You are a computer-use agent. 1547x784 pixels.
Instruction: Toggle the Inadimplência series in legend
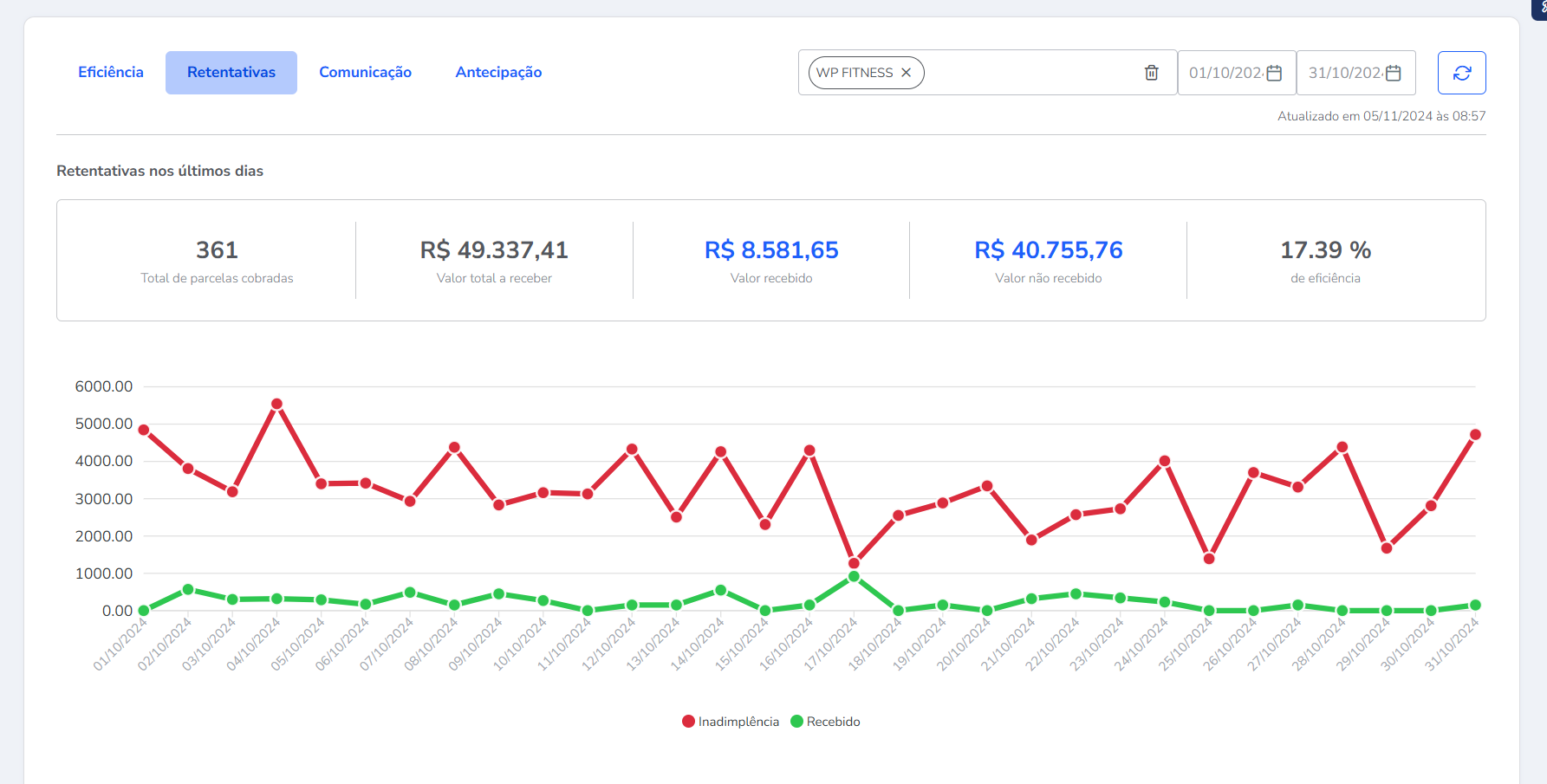point(731,722)
